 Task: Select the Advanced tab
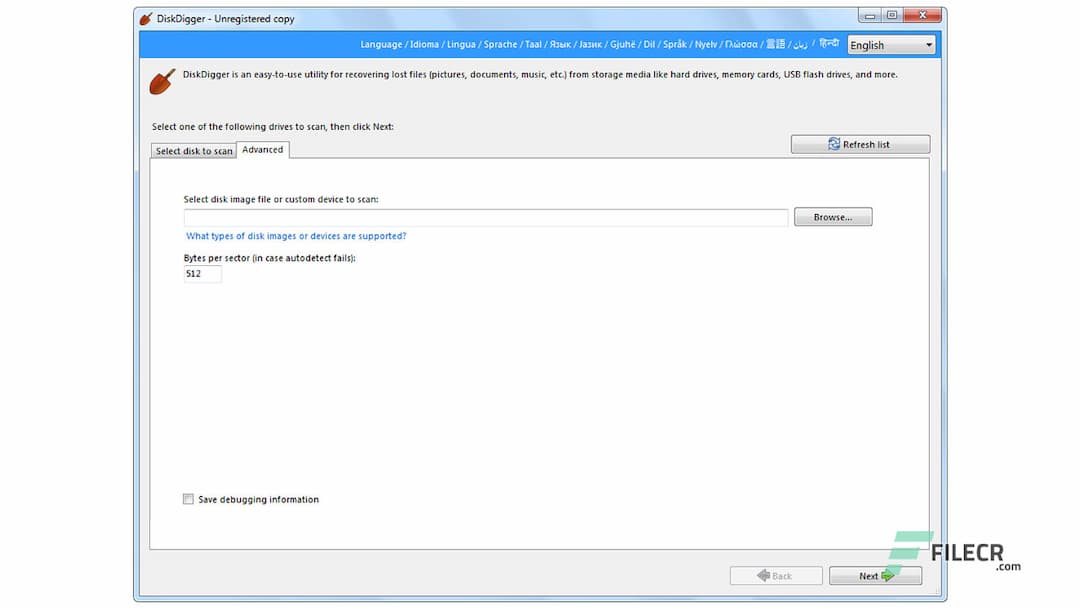[262, 149]
